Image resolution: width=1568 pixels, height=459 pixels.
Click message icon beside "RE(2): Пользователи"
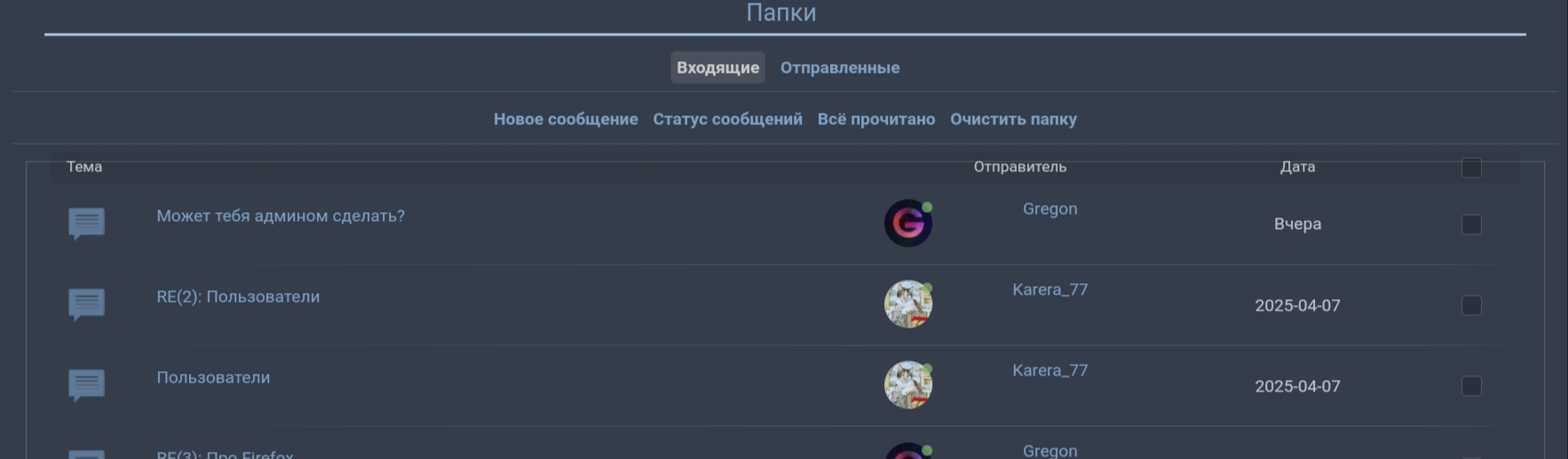pyautogui.click(x=86, y=304)
